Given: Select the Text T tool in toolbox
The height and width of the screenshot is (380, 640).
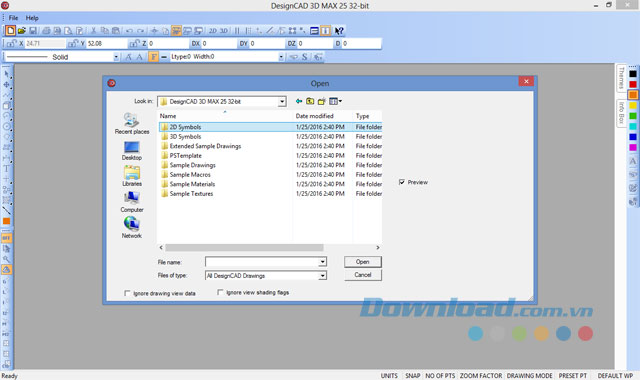Looking at the screenshot, I should 7,169.
